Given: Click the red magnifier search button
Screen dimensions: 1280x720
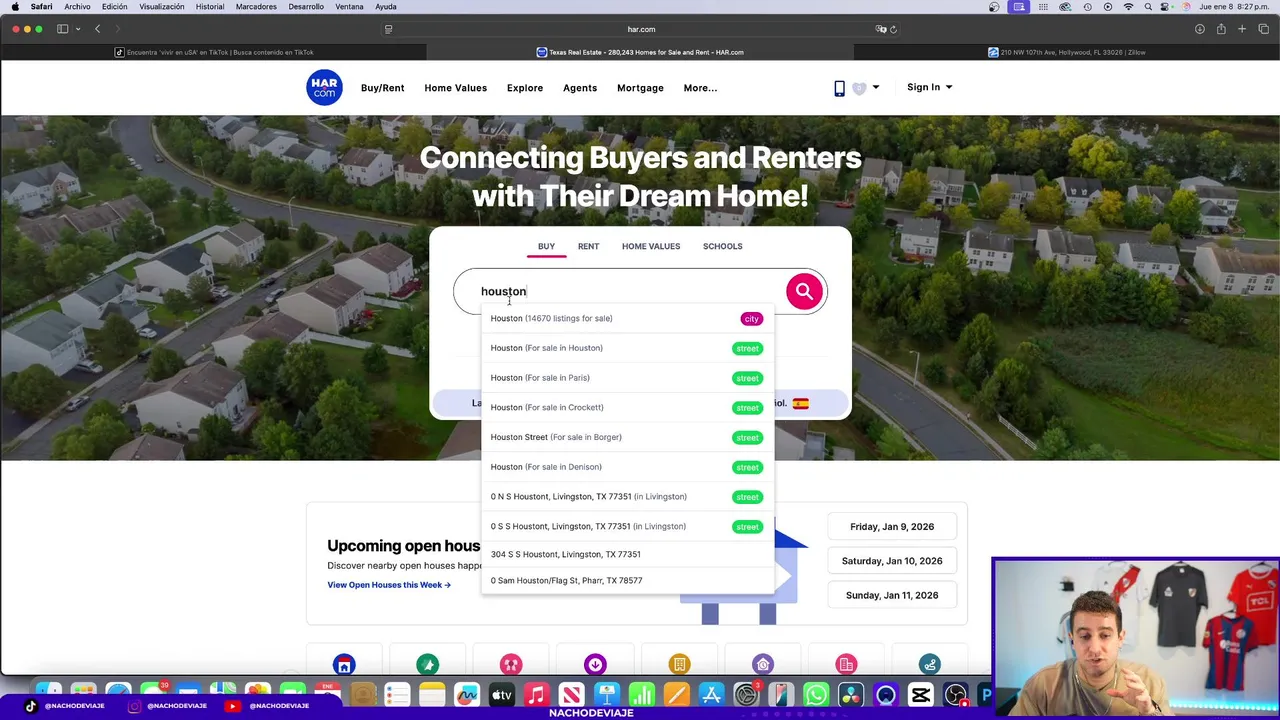Looking at the screenshot, I should [x=804, y=291].
